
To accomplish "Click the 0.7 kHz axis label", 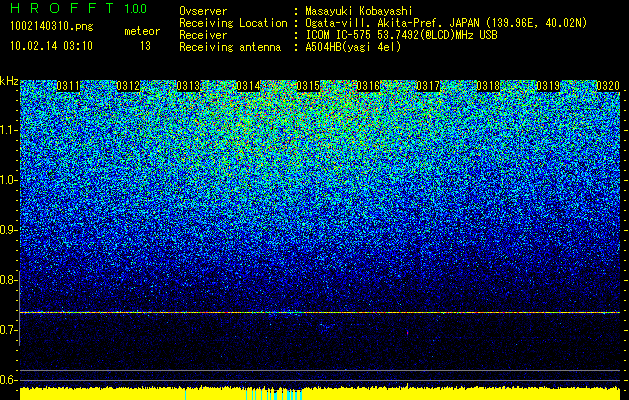I will 9,330.
